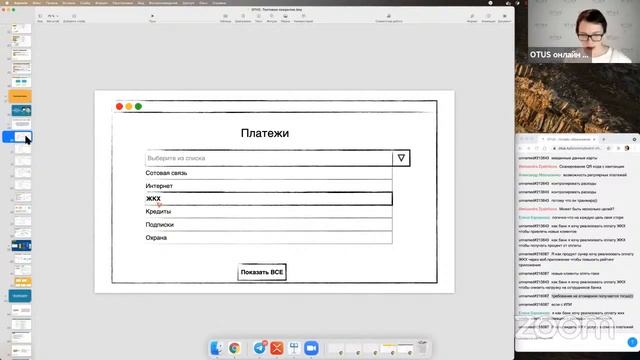Open the Слайд menu in menu bar
The width and height of the screenshot is (640, 360).
[85, 2]
